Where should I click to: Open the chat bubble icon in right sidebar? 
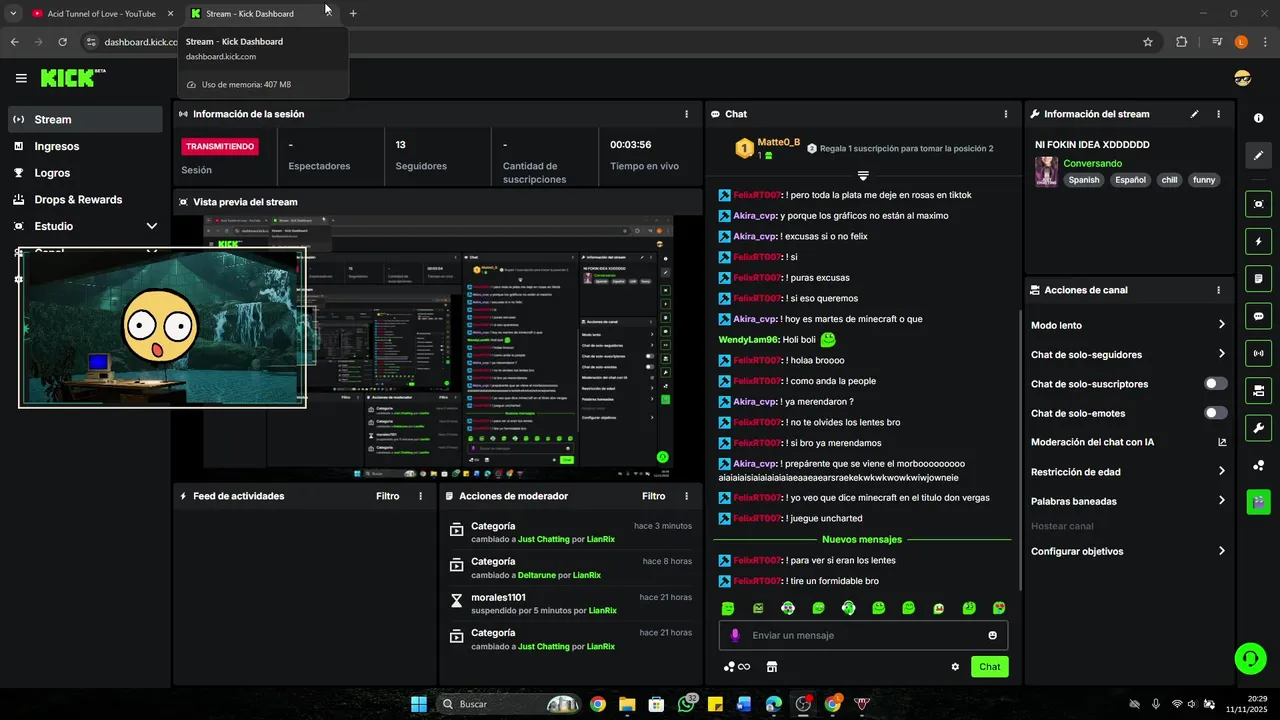point(1258,316)
